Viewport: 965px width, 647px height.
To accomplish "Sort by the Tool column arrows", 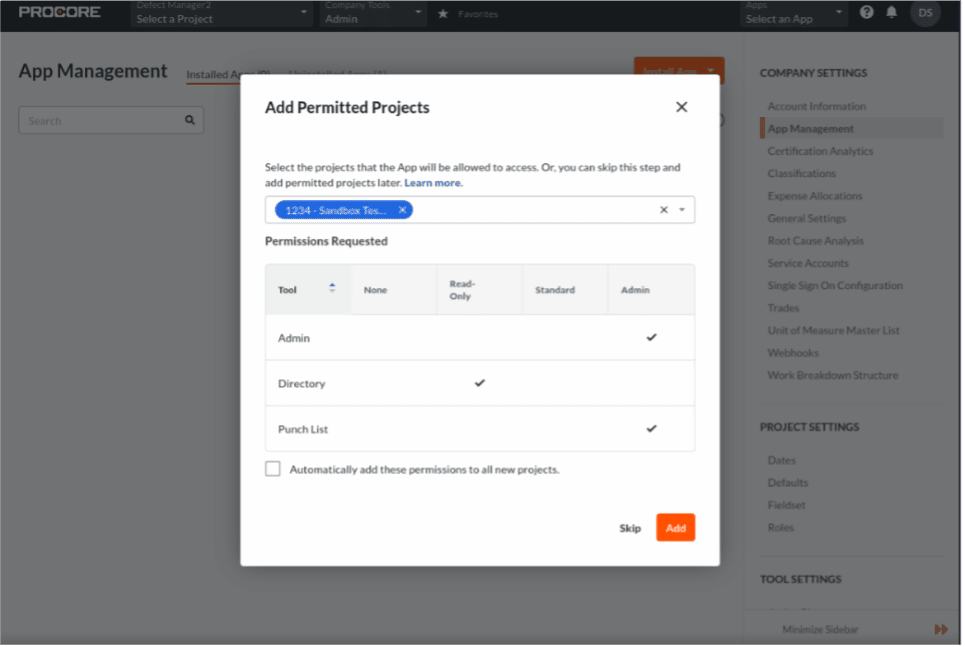I will click(x=333, y=288).
